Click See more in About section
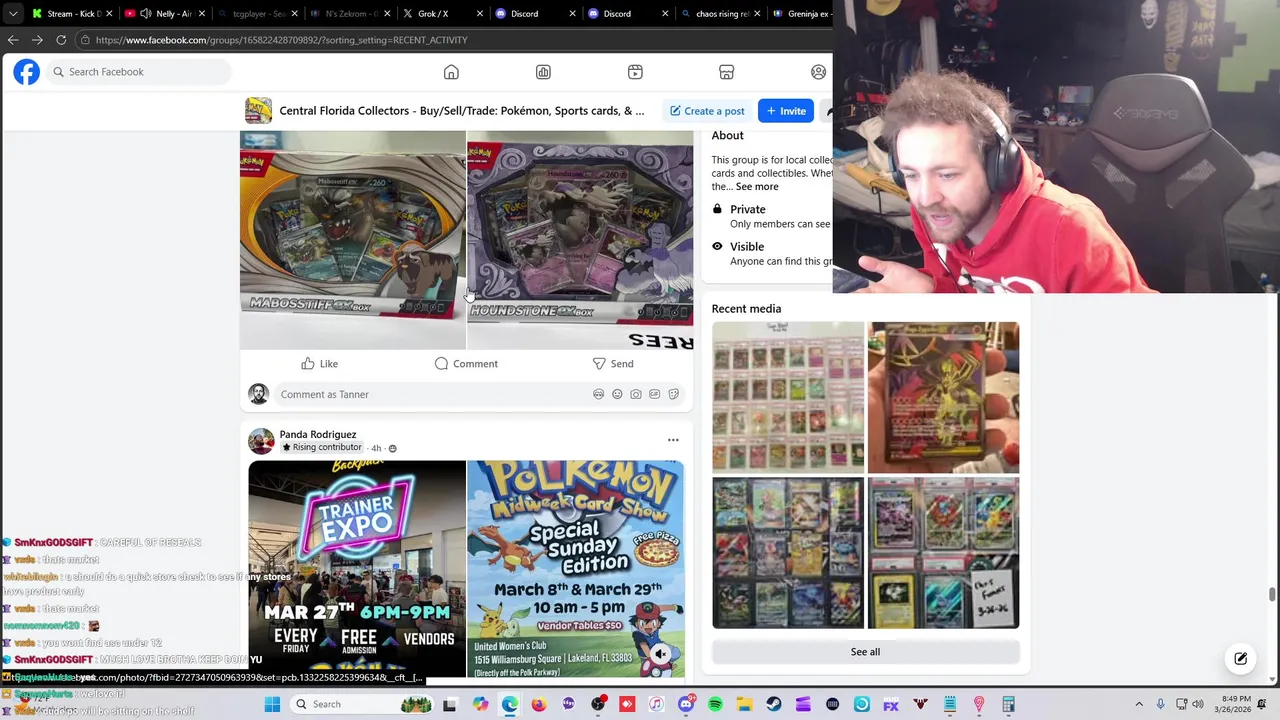The height and width of the screenshot is (720, 1280). 757,187
